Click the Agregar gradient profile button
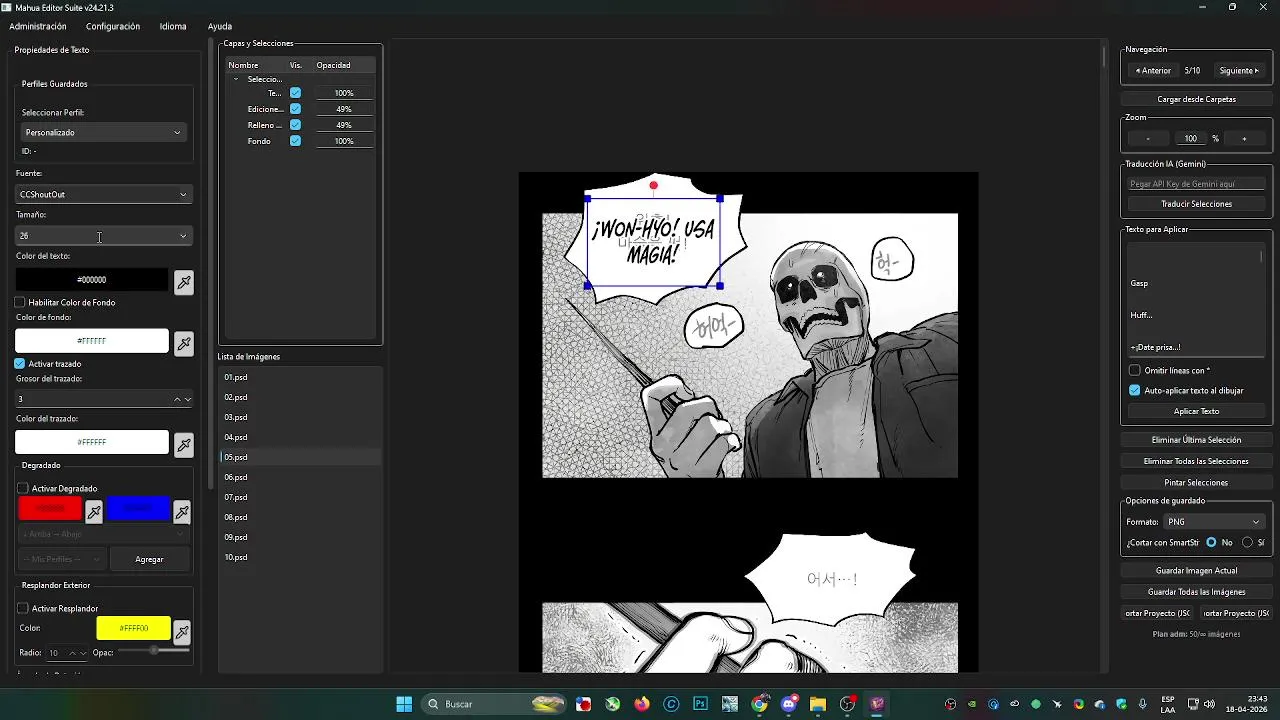Viewport: 1280px width, 720px height. (149, 560)
